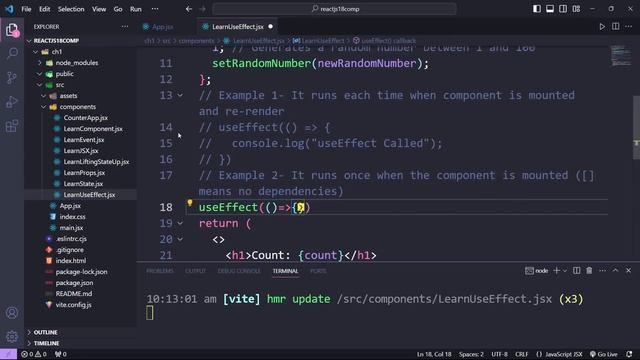Expand the Outline section

pyautogui.click(x=29, y=332)
